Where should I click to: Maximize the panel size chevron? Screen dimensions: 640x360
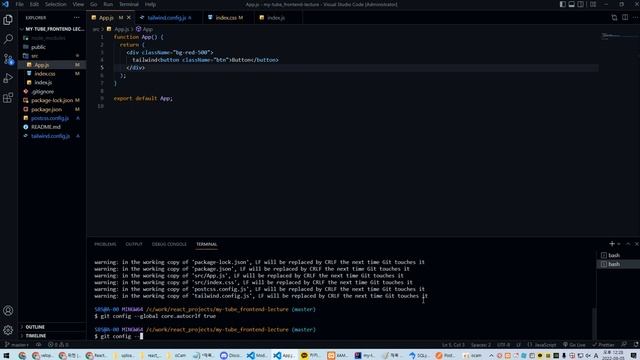(x=628, y=244)
